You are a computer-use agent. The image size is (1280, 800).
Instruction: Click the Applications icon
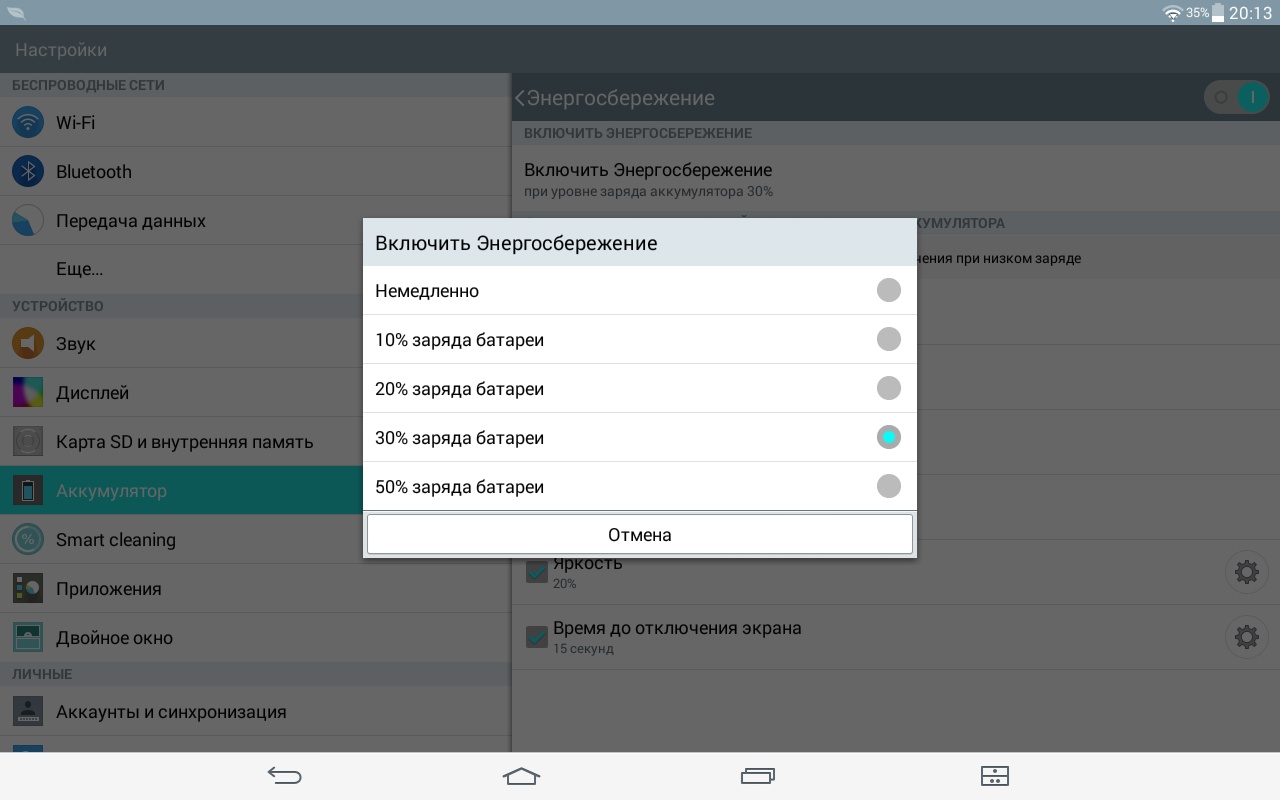pos(28,589)
